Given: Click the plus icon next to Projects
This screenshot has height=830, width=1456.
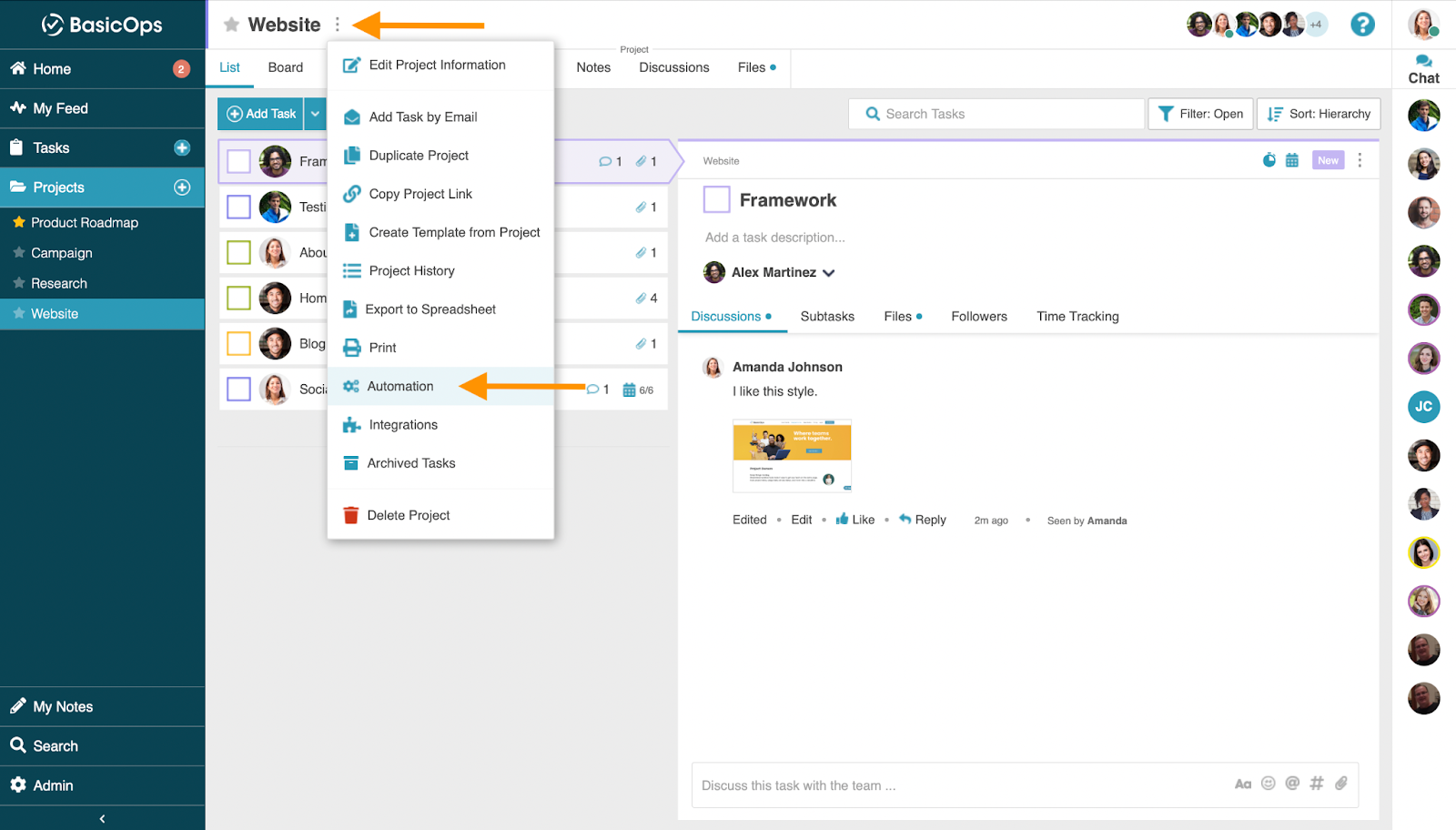Looking at the screenshot, I should 183,187.
